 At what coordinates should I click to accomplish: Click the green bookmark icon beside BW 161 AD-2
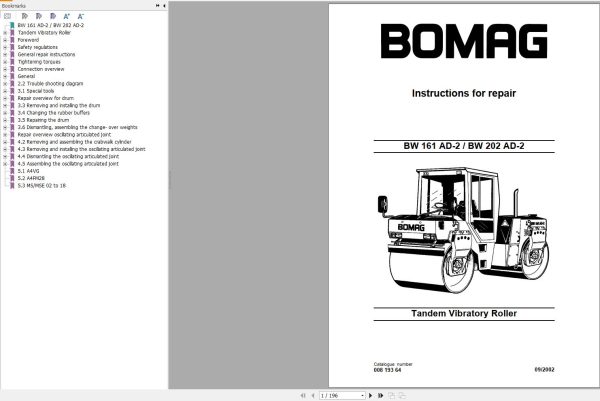(x=12, y=25)
